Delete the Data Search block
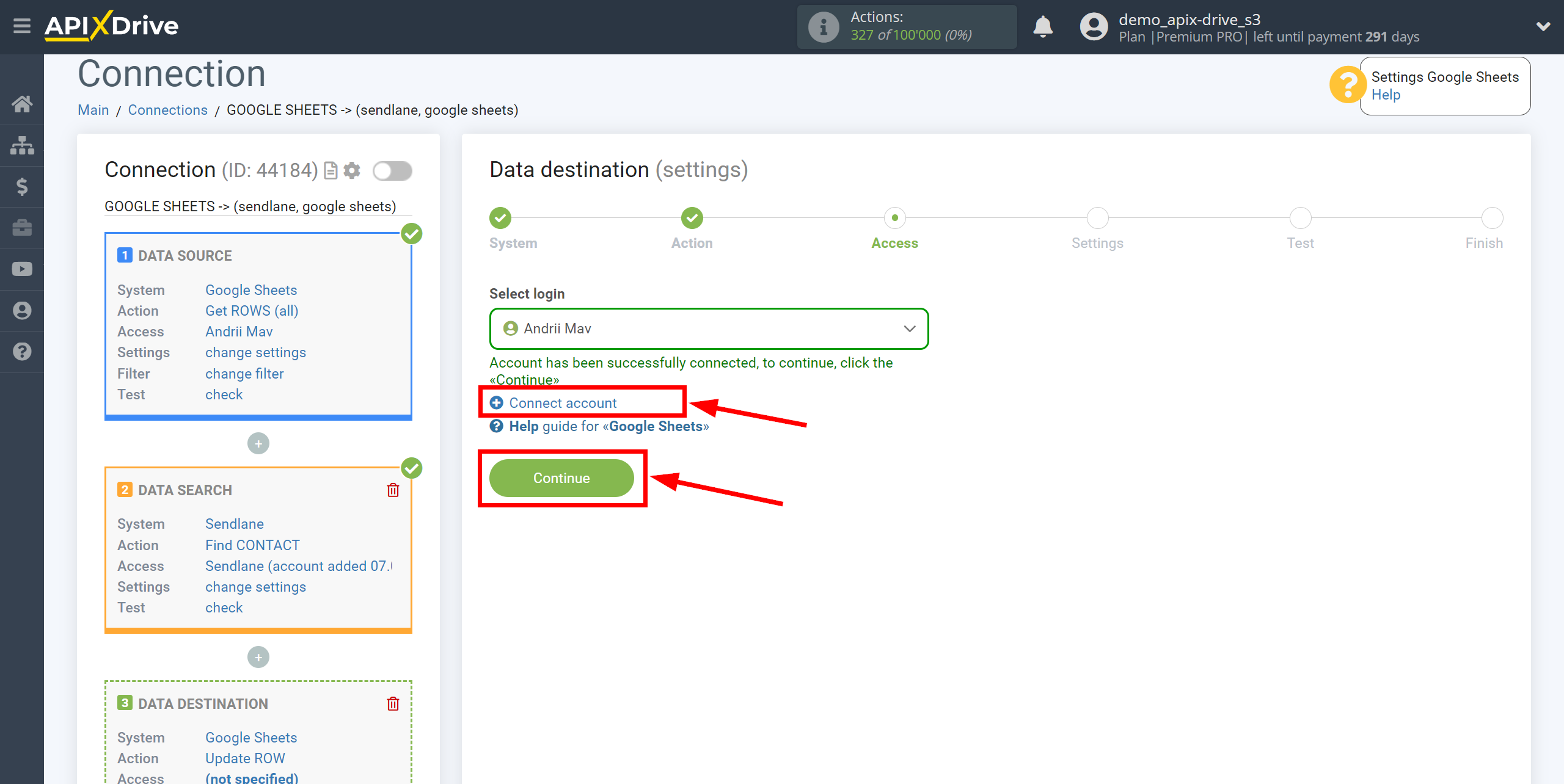 coord(393,490)
